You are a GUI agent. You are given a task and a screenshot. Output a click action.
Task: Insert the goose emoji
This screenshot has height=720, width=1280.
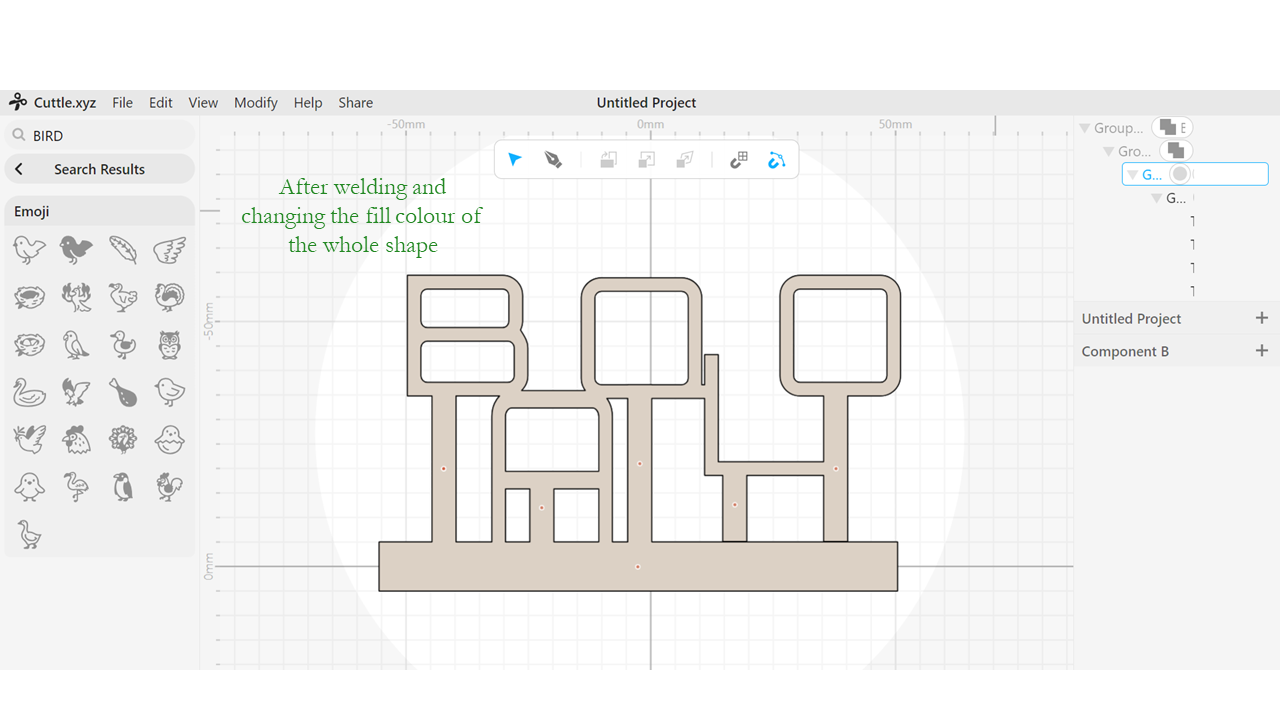point(29,534)
